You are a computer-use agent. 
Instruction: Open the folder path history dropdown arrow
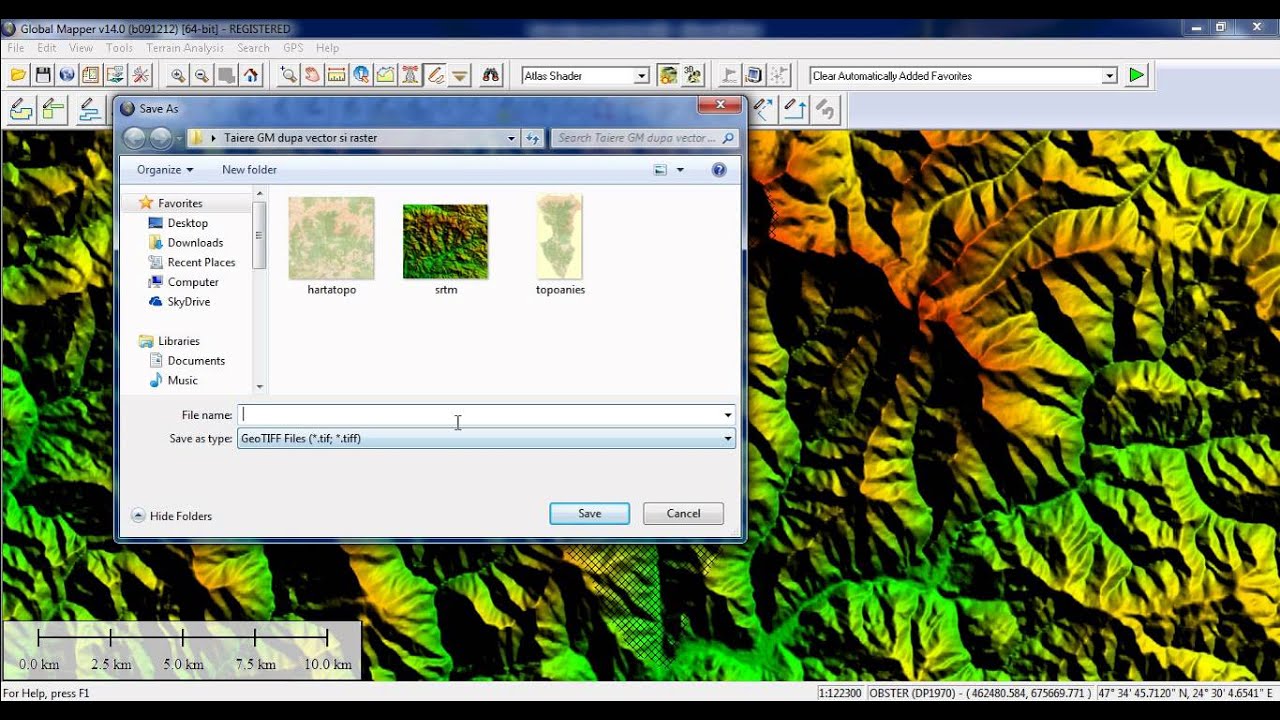[x=511, y=138]
